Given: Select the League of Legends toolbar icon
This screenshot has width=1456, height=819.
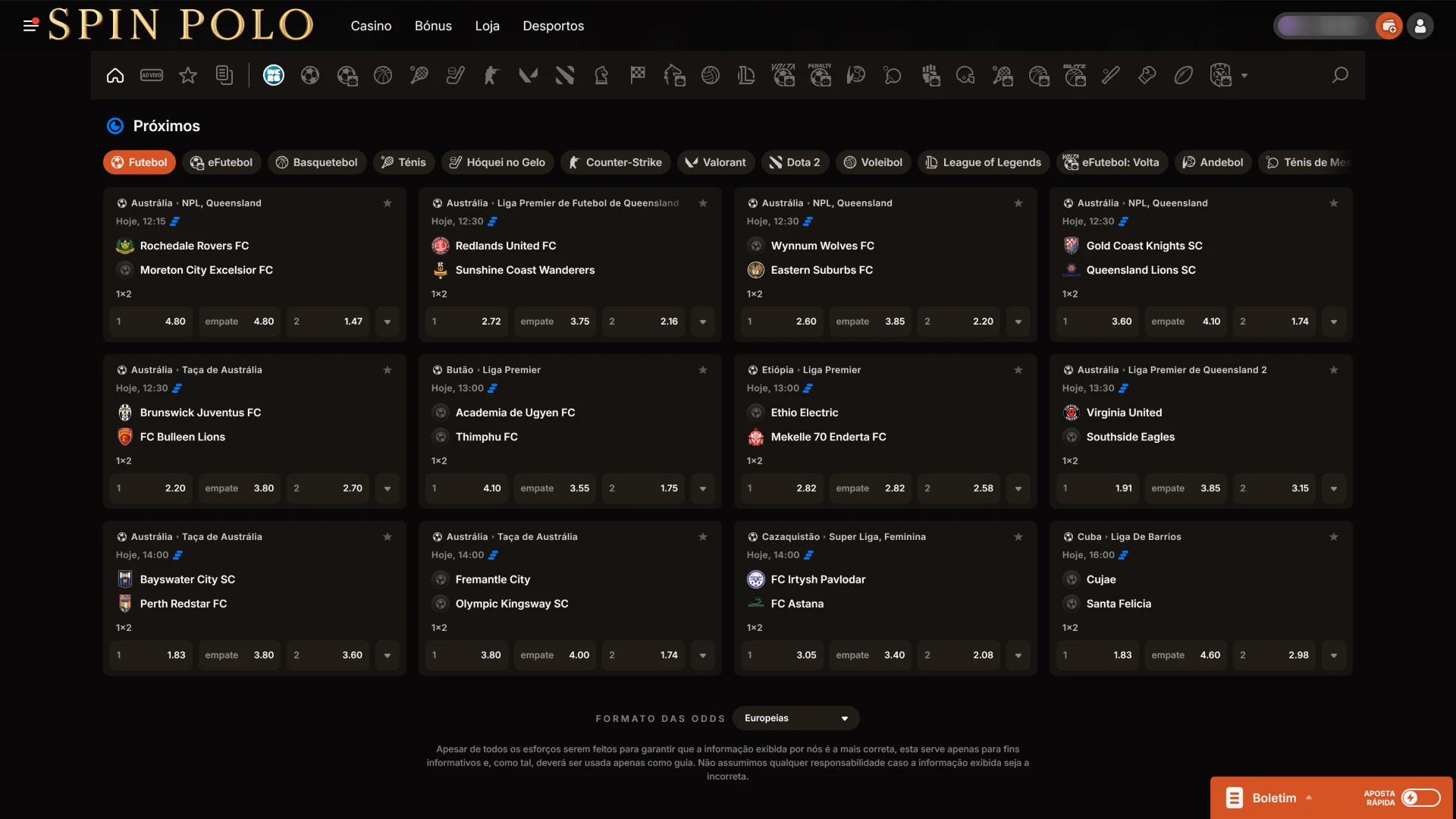Looking at the screenshot, I should [x=747, y=75].
